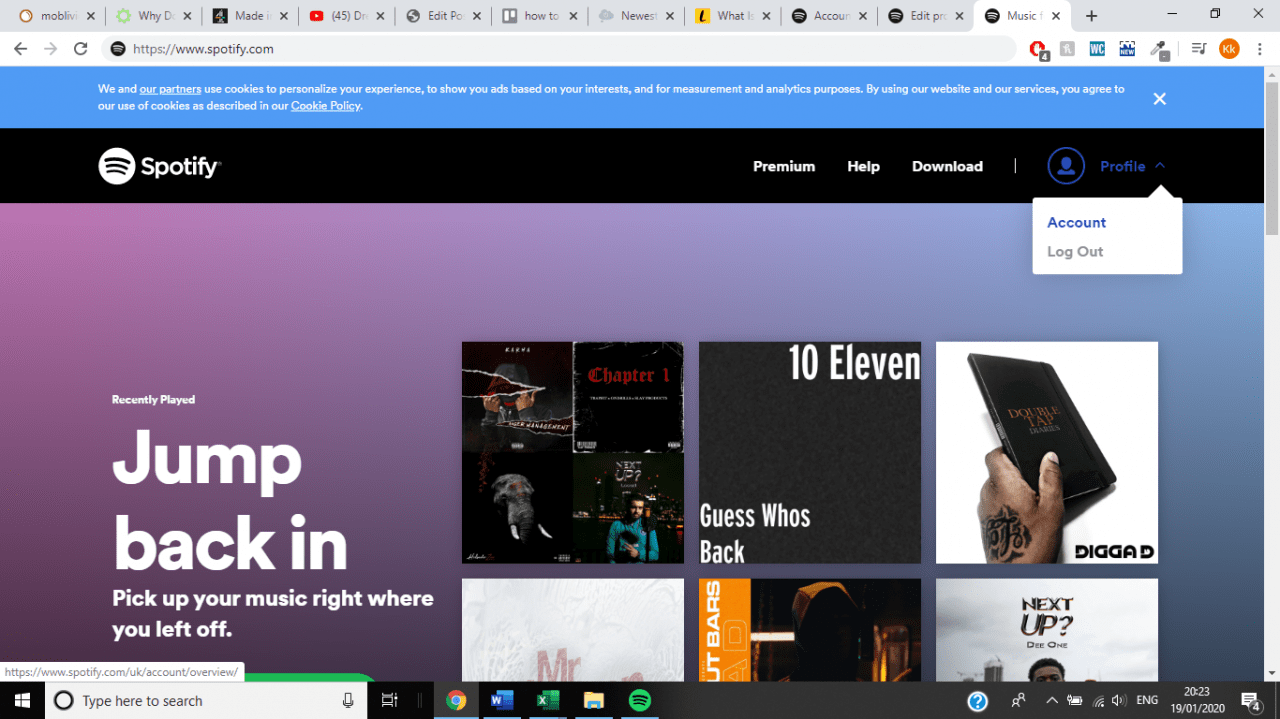This screenshot has width=1280, height=719.
Task: Switch to the Spotify 'Accoun' tab
Action: point(827,16)
